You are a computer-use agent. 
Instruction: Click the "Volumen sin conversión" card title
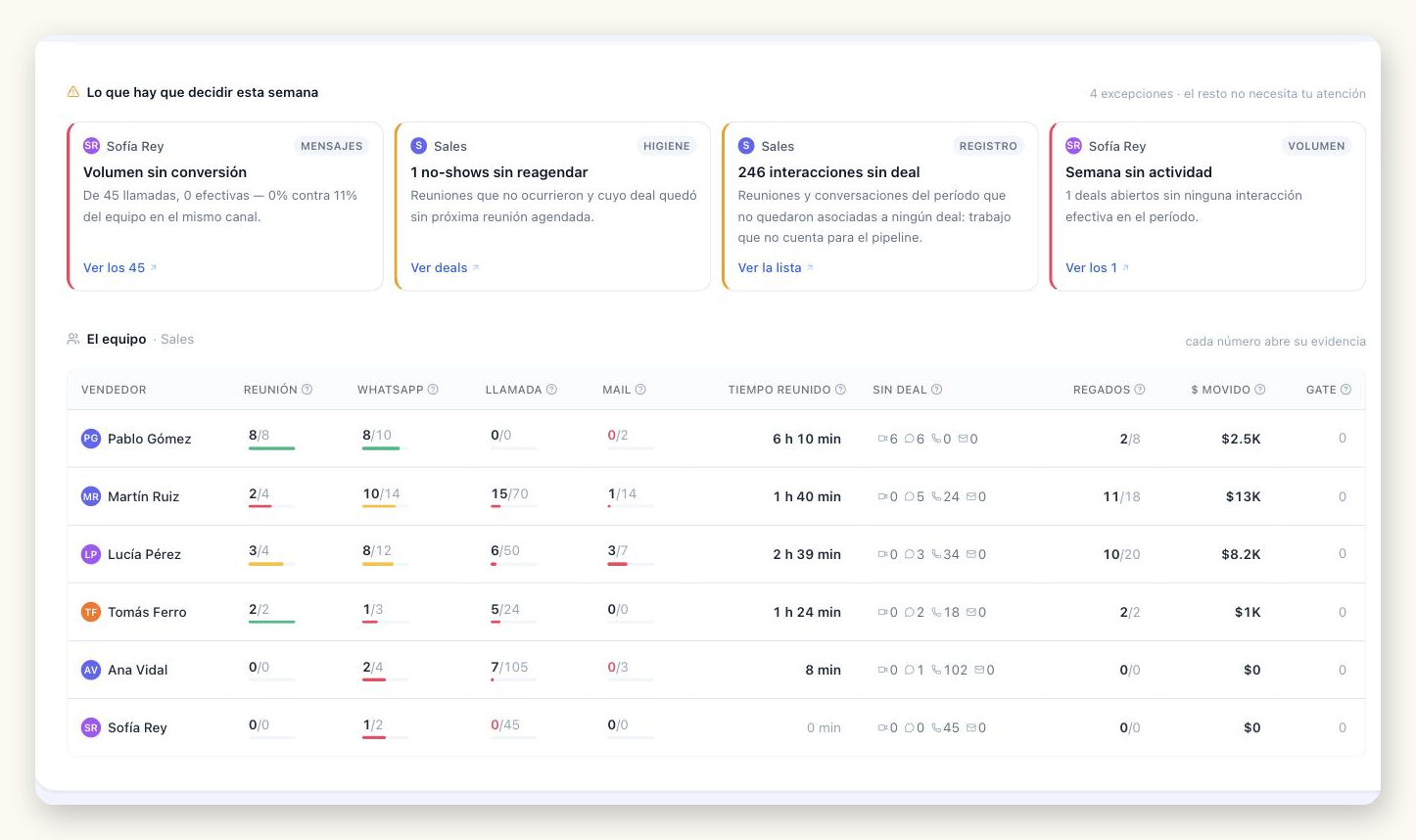pyautogui.click(x=165, y=172)
